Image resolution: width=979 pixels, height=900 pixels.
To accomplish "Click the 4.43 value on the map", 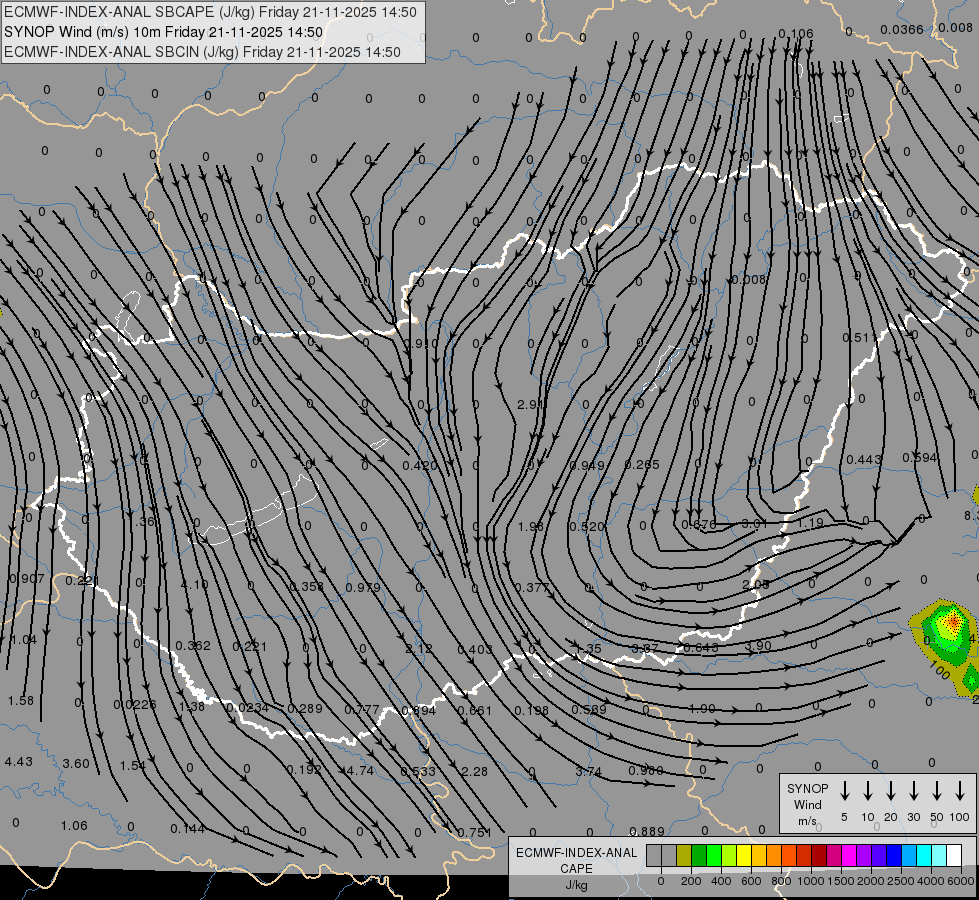I will coord(19,761).
